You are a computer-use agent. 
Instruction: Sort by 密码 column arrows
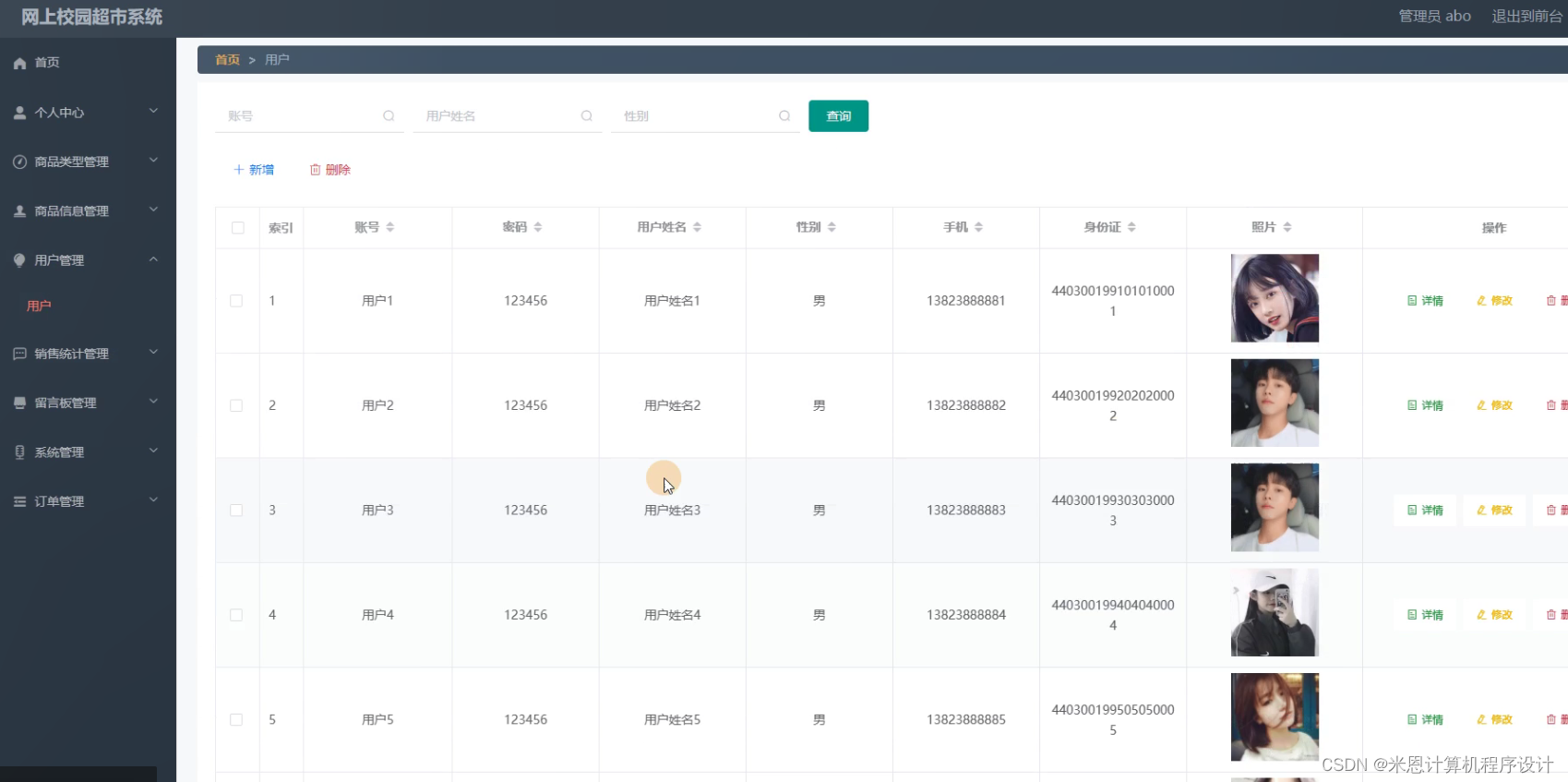pyautogui.click(x=538, y=227)
